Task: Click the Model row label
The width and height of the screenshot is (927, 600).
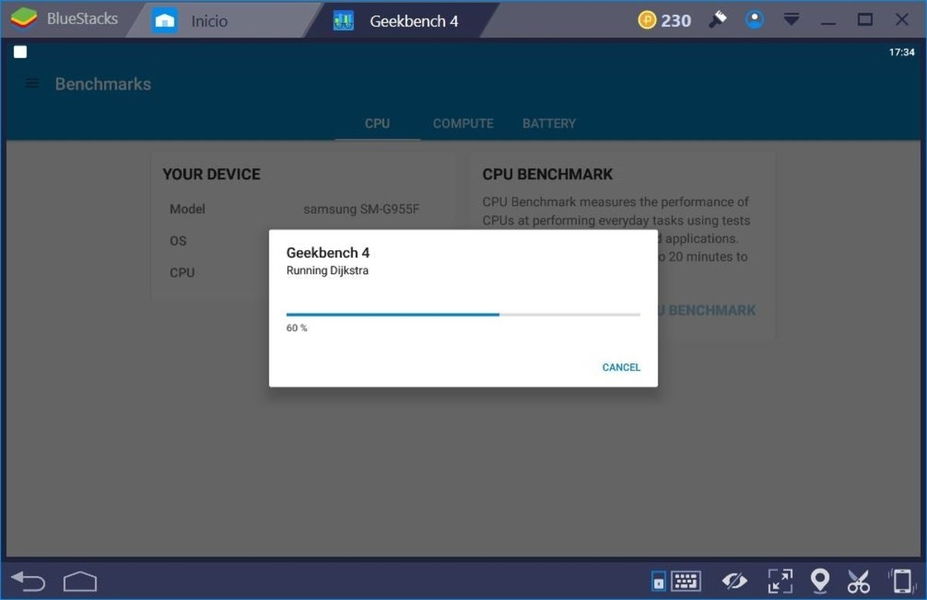Action: click(x=187, y=209)
